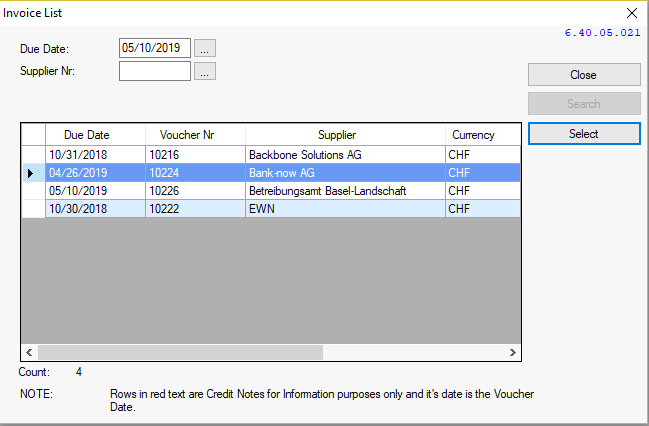This screenshot has height=426, width=649.
Task: Sort by the Currency column header
Action: tap(483, 135)
